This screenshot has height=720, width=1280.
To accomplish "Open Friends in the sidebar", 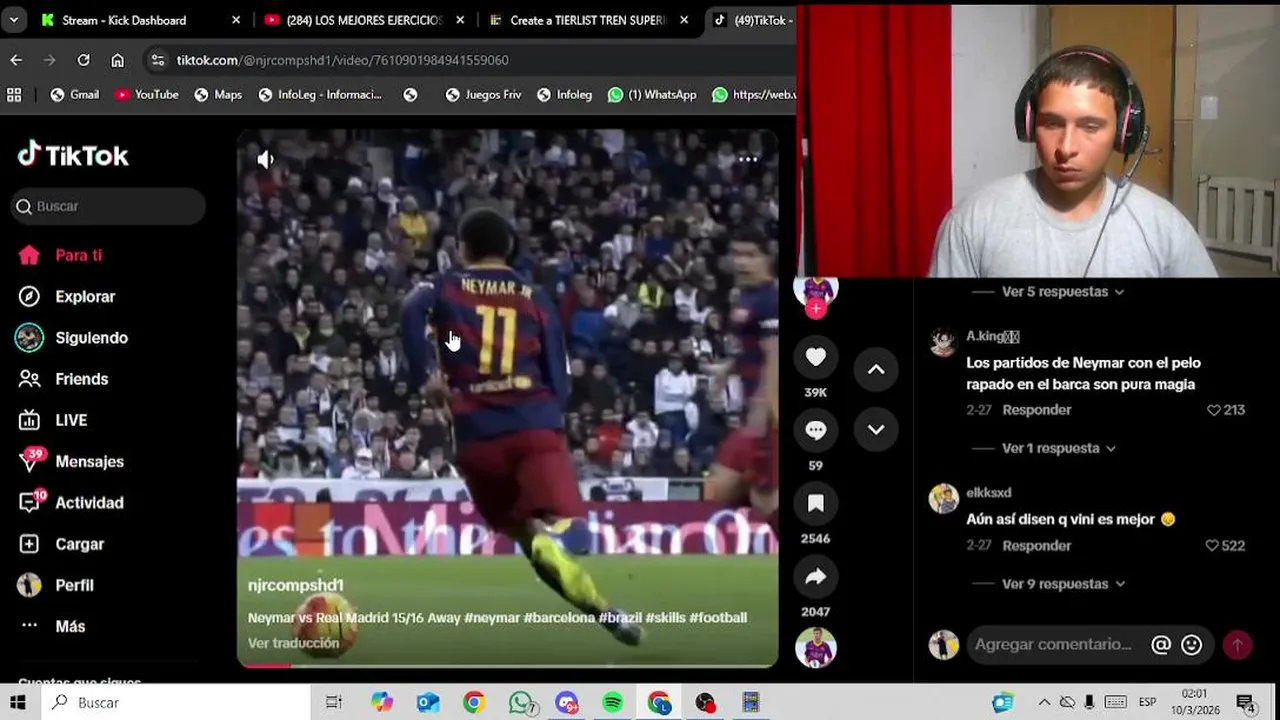I will tap(81, 379).
